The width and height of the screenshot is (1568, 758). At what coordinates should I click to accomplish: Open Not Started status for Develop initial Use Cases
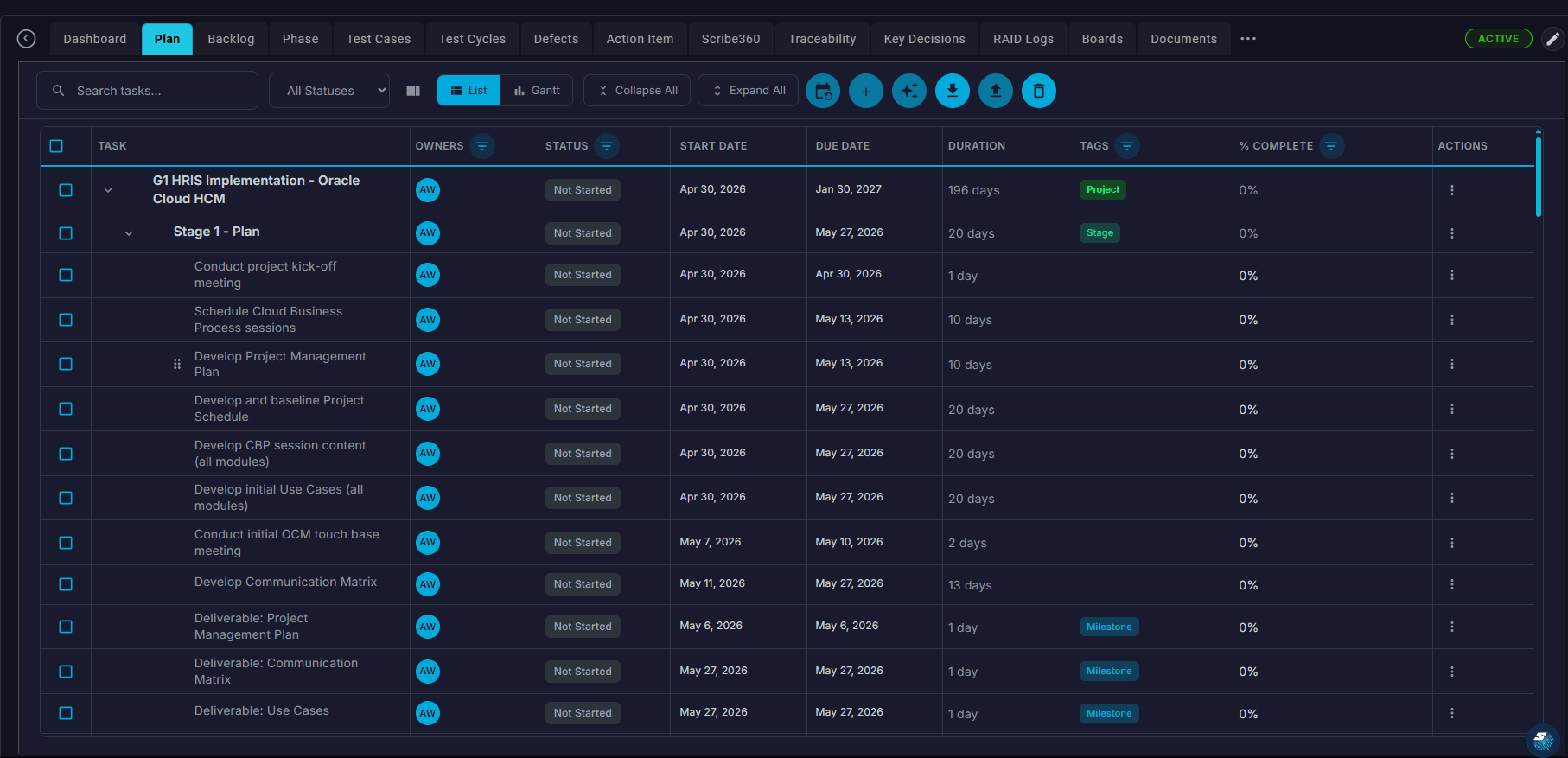coord(583,498)
